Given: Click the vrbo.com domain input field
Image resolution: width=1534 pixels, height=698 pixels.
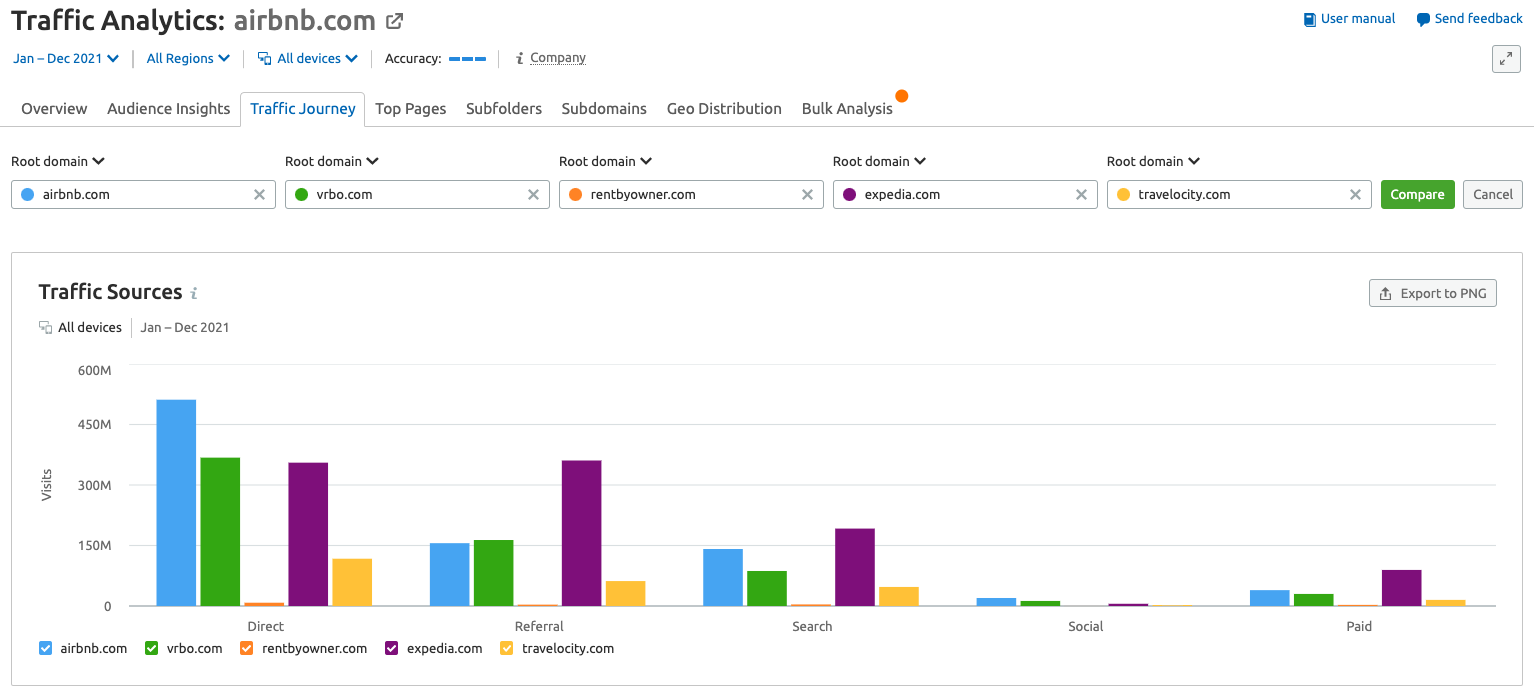Looking at the screenshot, I should (x=417, y=195).
